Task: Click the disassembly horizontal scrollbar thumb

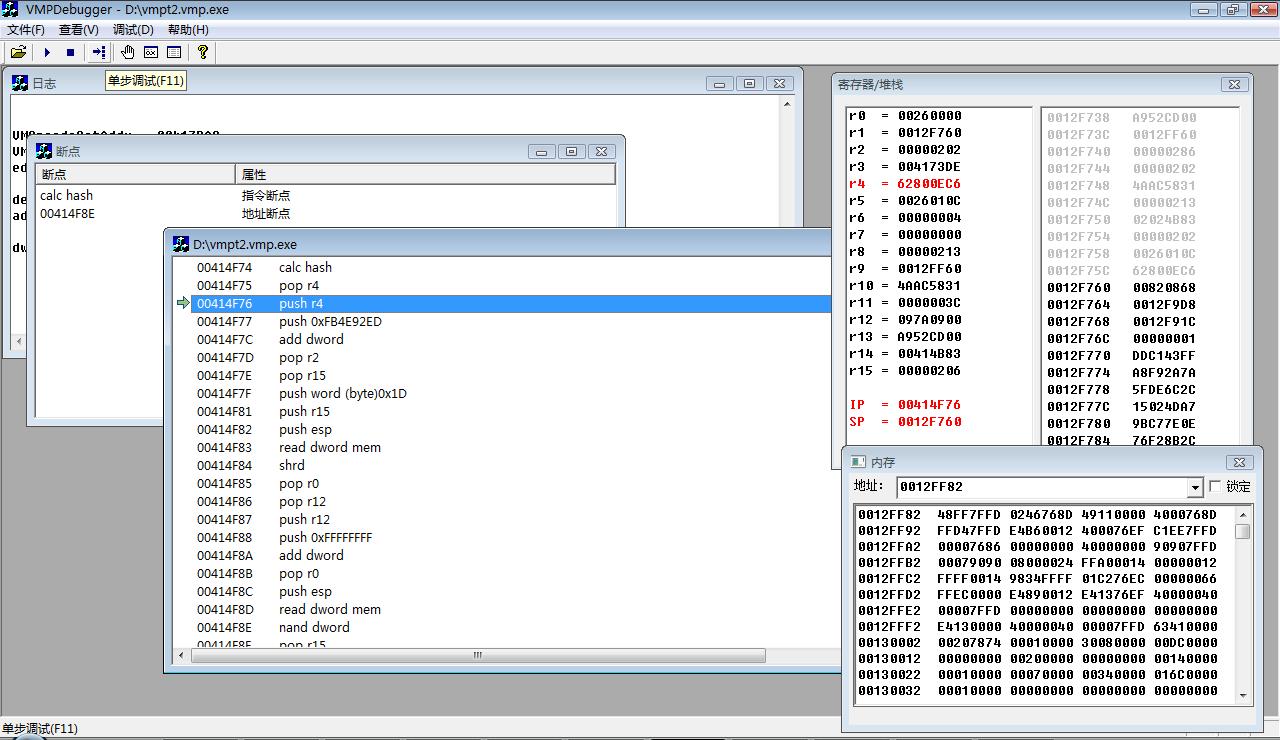Action: pyautogui.click(x=477, y=656)
